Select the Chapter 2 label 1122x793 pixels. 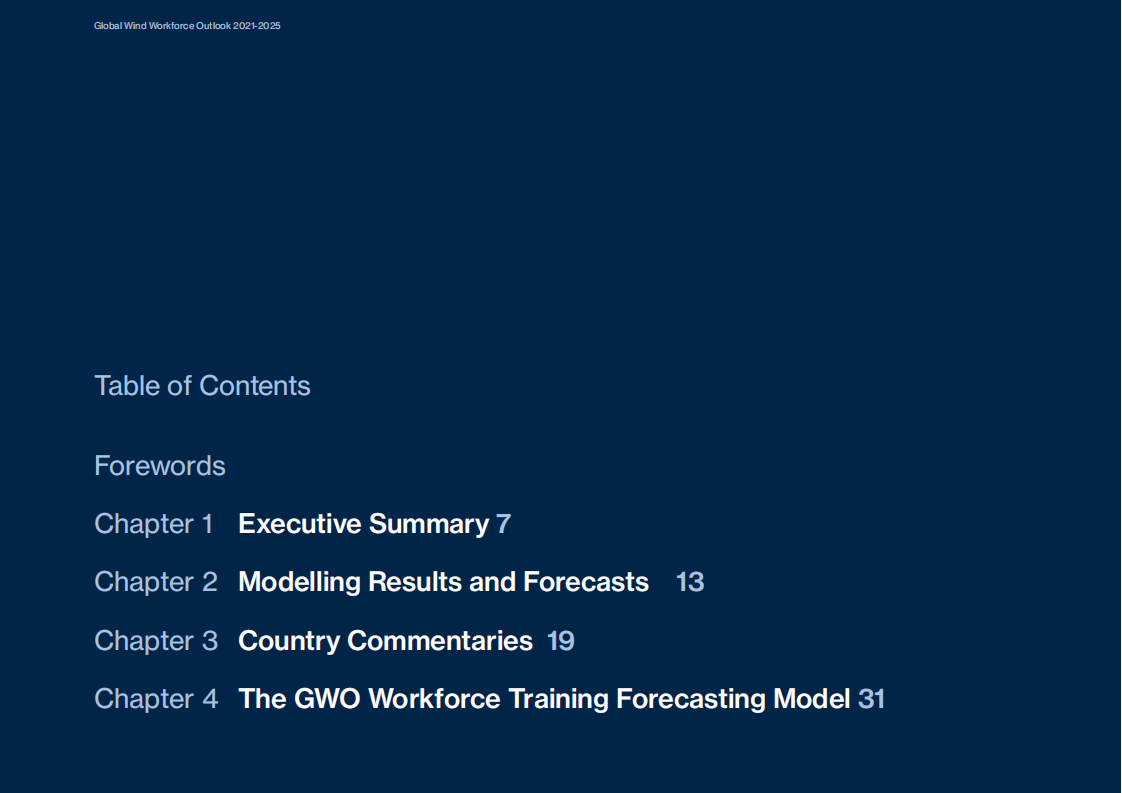156,582
